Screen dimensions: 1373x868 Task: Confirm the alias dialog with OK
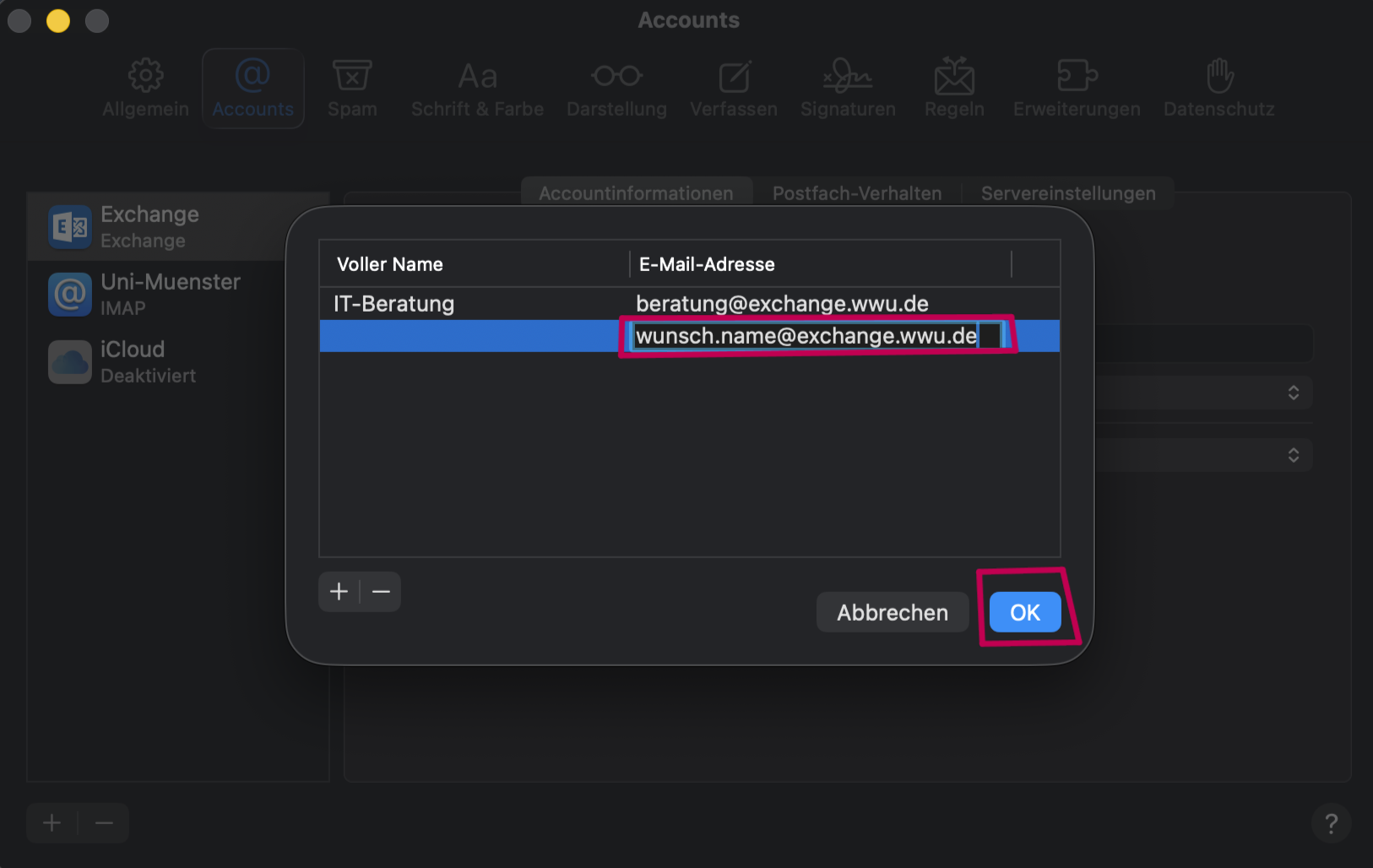tap(1024, 612)
